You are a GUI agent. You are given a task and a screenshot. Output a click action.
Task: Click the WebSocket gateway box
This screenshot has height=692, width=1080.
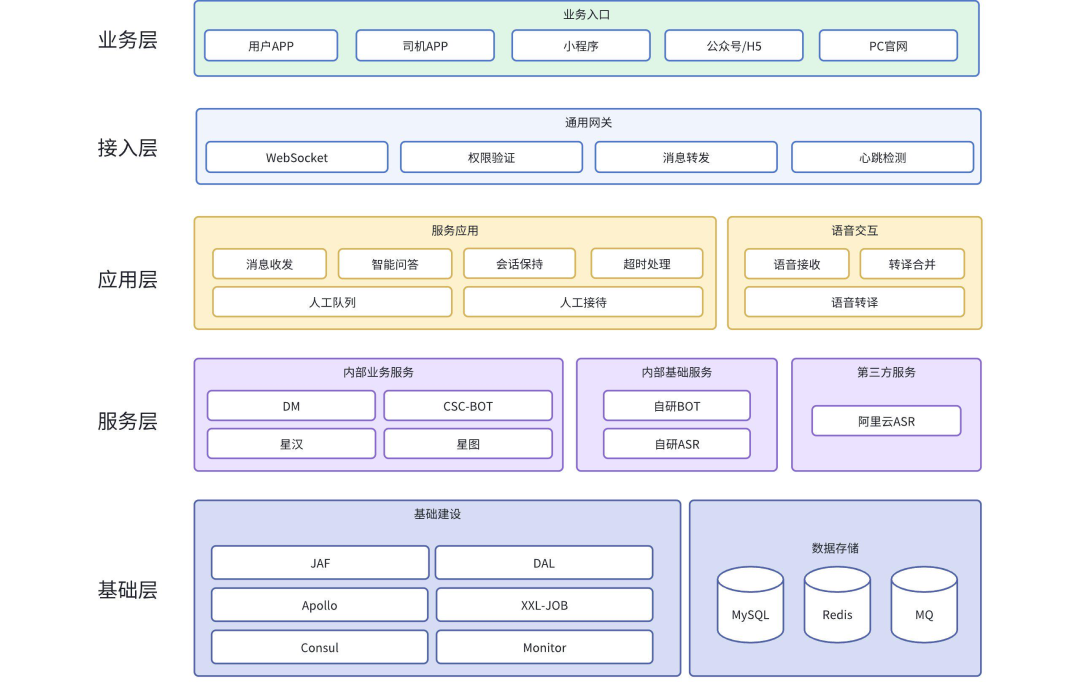point(297,157)
